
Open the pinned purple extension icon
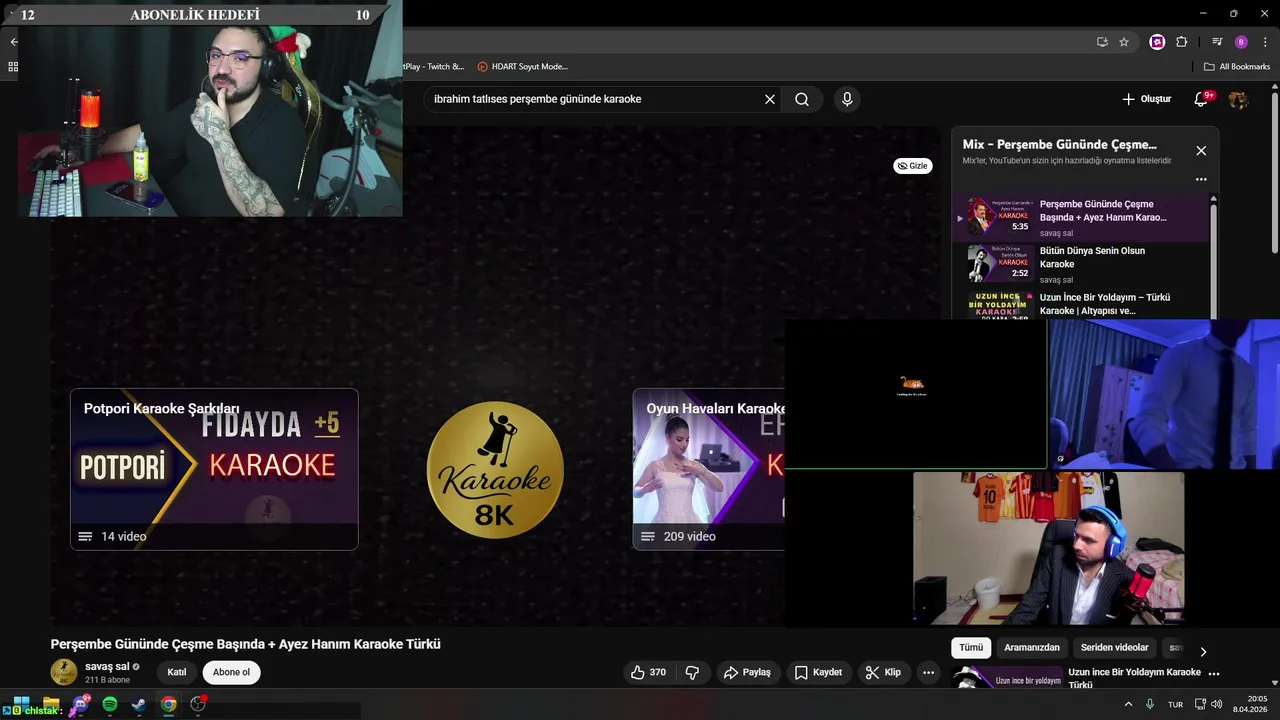tap(1157, 42)
